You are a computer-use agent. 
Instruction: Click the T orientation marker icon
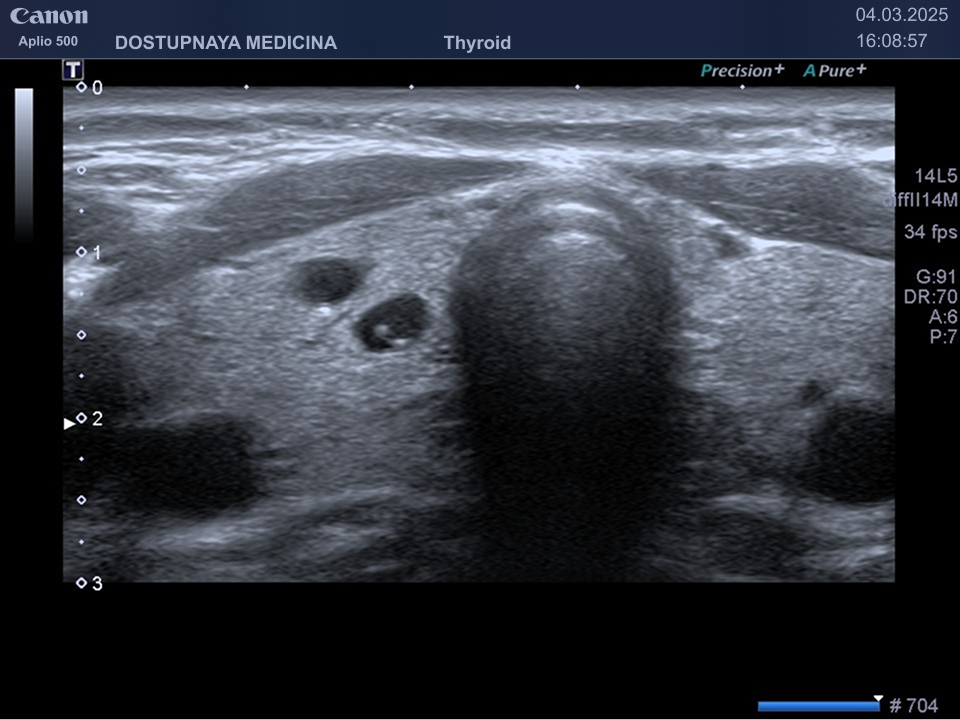coord(72,69)
